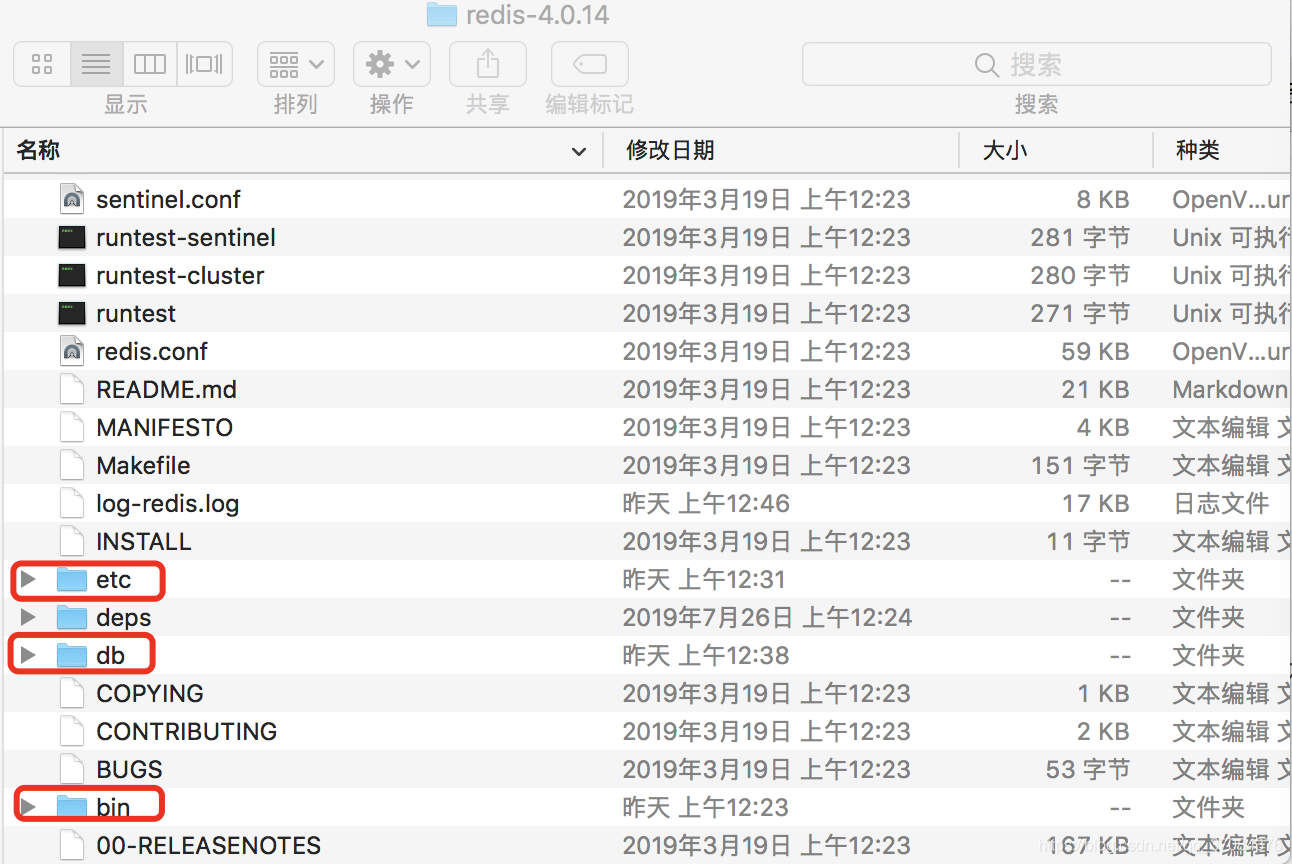Click 昨天 上午12:46 date of log-redis.log
The height and width of the screenshot is (864, 1292).
(x=706, y=503)
